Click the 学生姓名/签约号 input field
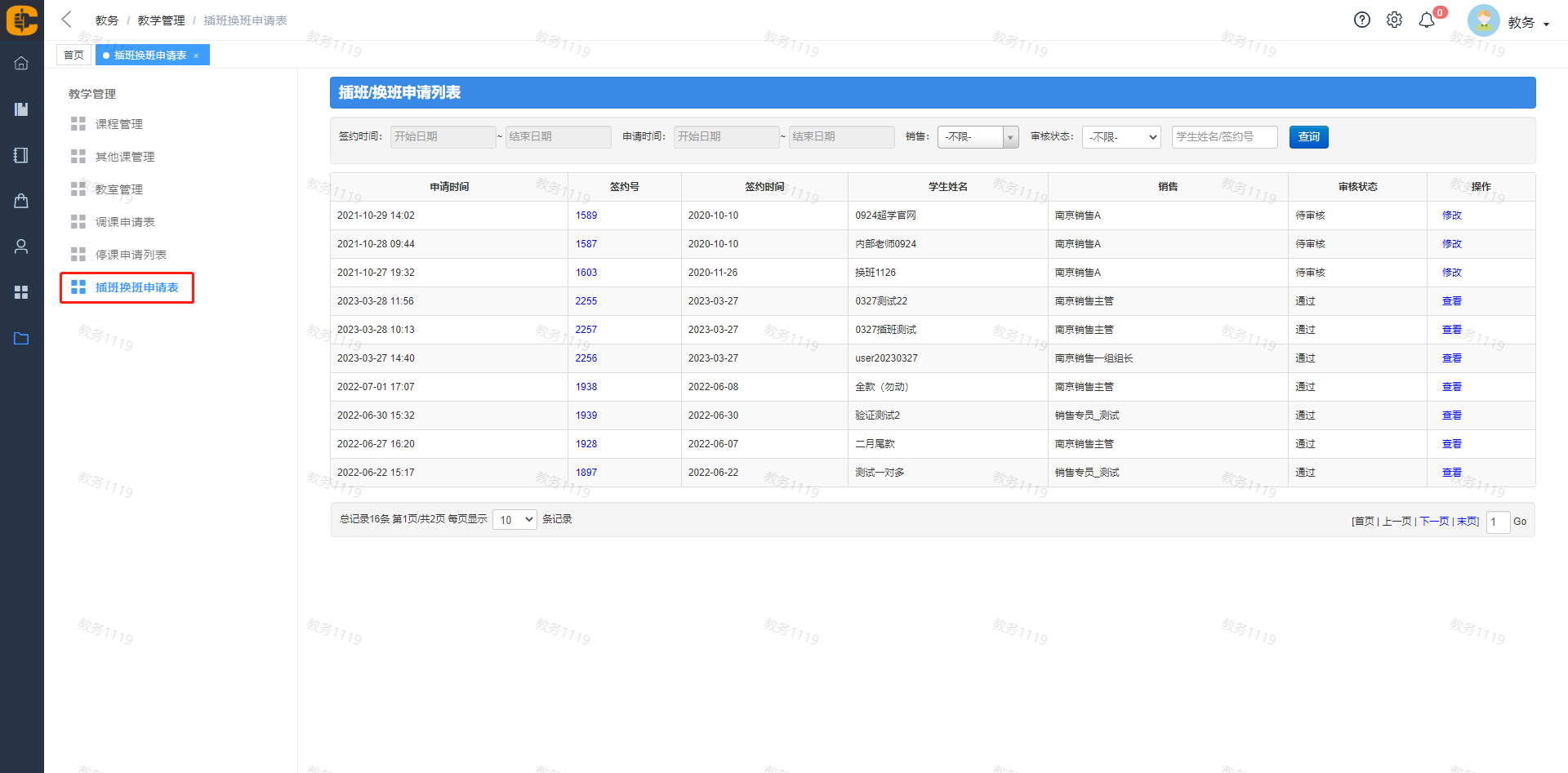 click(1223, 137)
